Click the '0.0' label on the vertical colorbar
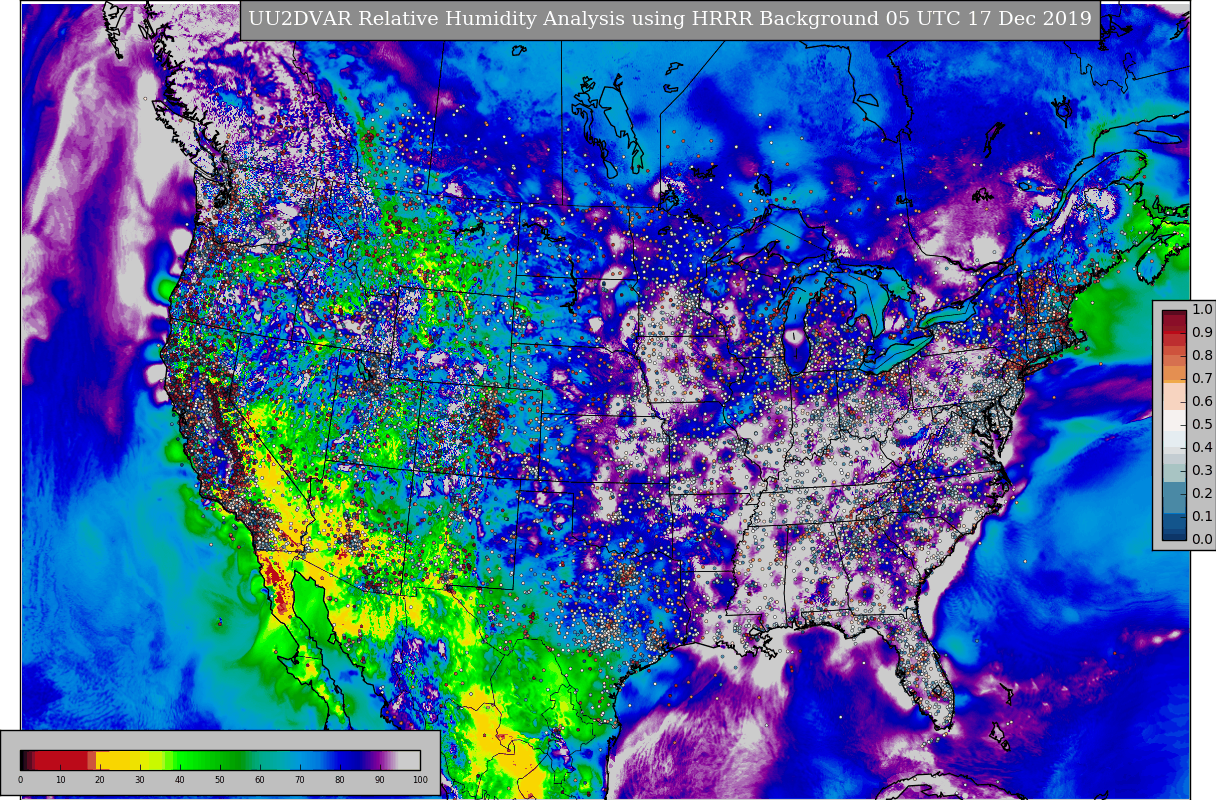The height and width of the screenshot is (800, 1216). tap(1202, 539)
